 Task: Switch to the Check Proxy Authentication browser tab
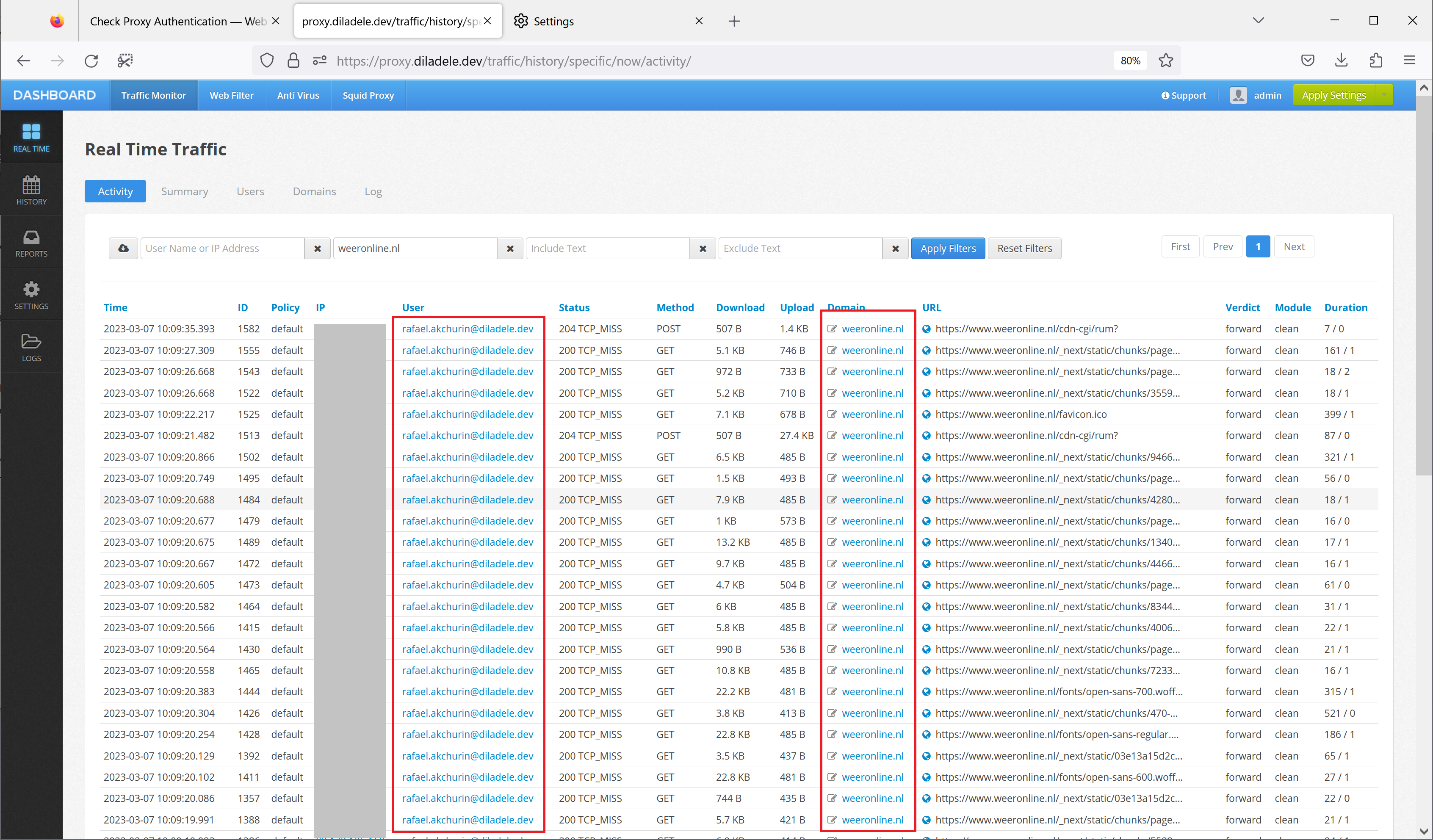178,21
